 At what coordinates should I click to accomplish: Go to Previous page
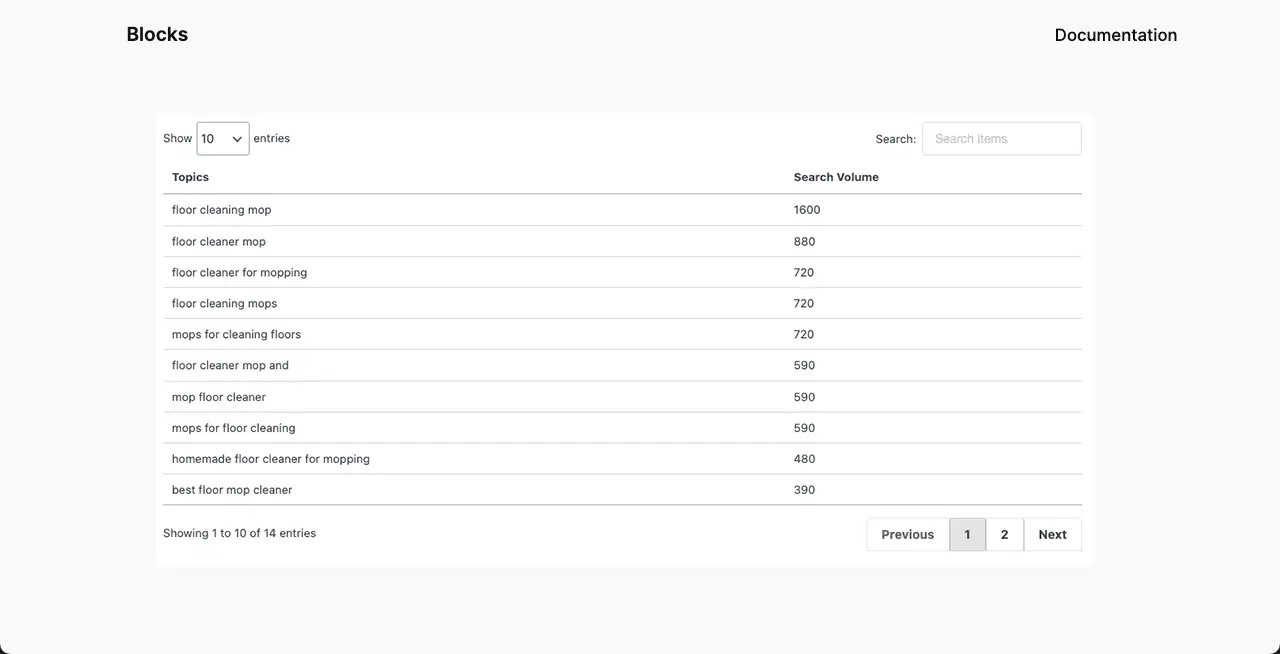click(907, 534)
